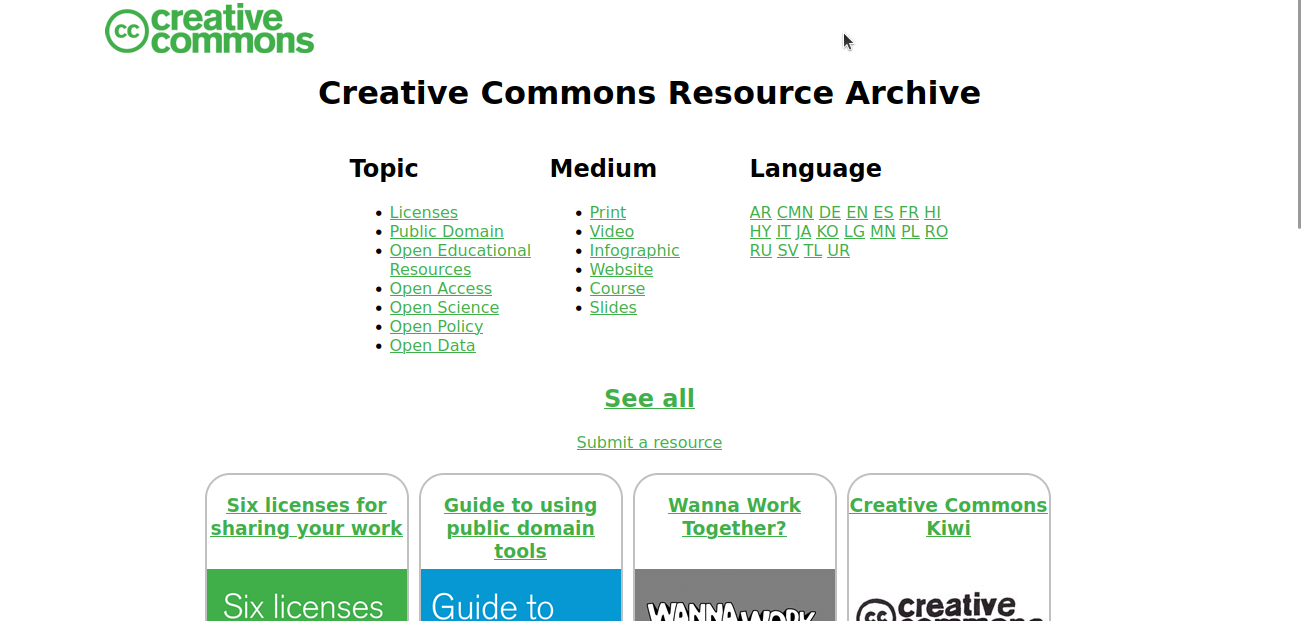Open the Public Domain topic
Image resolution: width=1301 pixels, height=621 pixels.
pyautogui.click(x=447, y=231)
